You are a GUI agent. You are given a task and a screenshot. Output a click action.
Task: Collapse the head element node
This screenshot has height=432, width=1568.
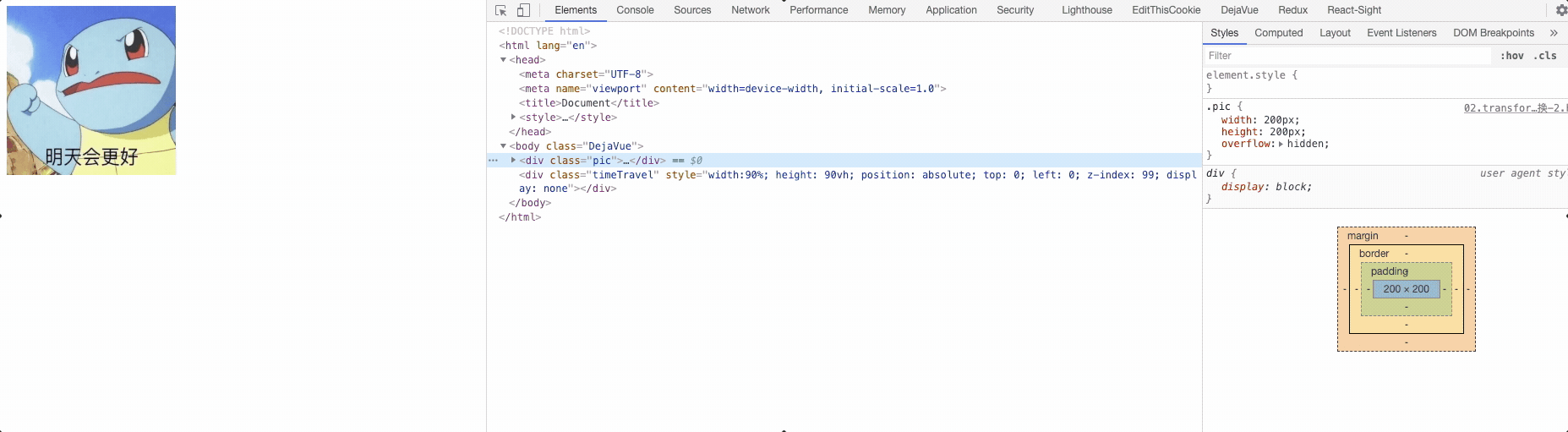tap(504, 60)
